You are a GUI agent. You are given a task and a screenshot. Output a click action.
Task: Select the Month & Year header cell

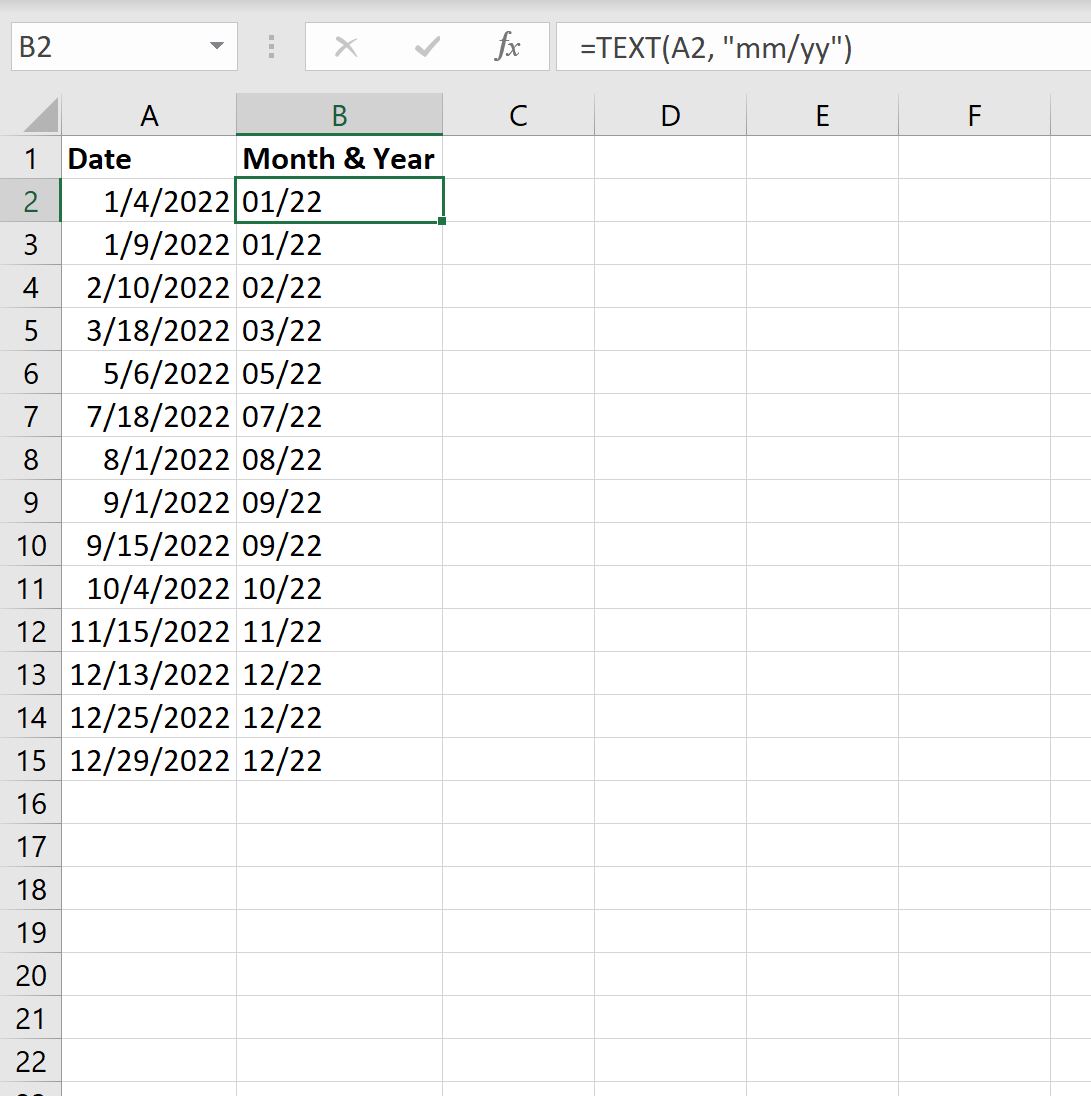pos(338,158)
